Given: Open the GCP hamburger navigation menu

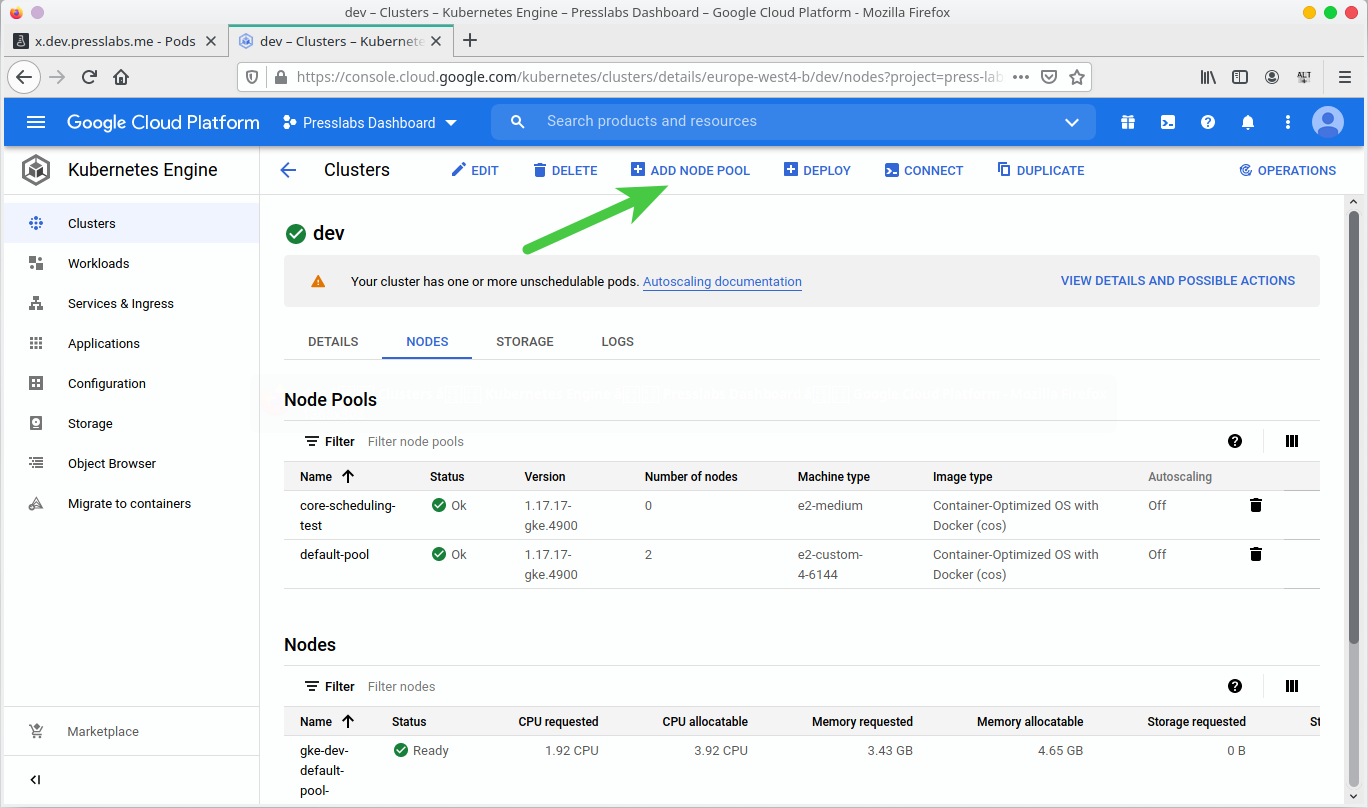Looking at the screenshot, I should [36, 122].
